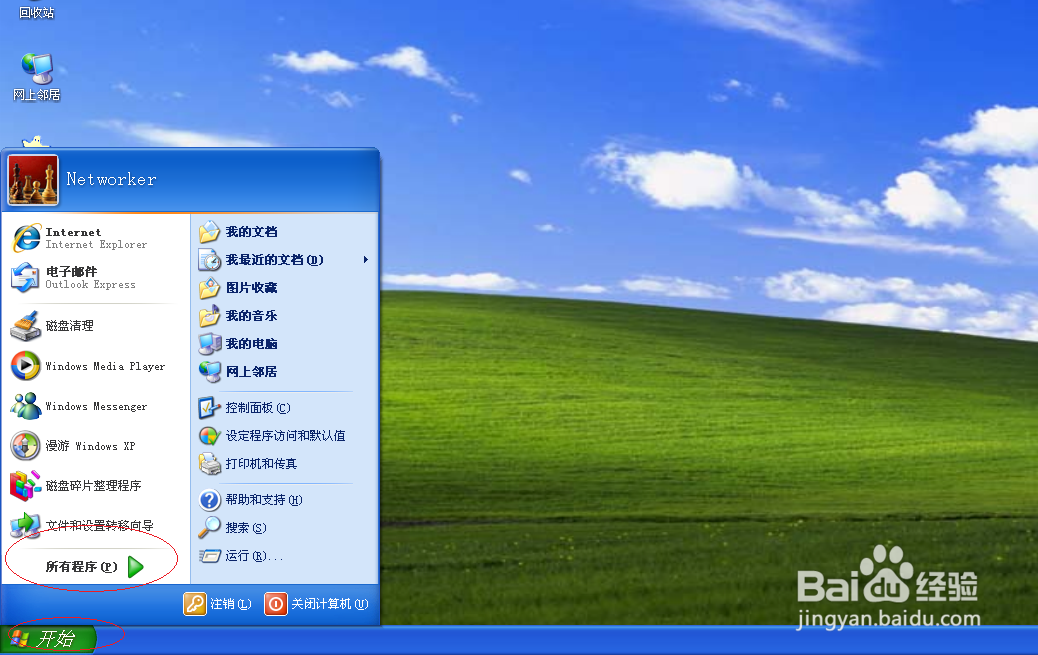Click the 磁盘清理 label

point(70,326)
